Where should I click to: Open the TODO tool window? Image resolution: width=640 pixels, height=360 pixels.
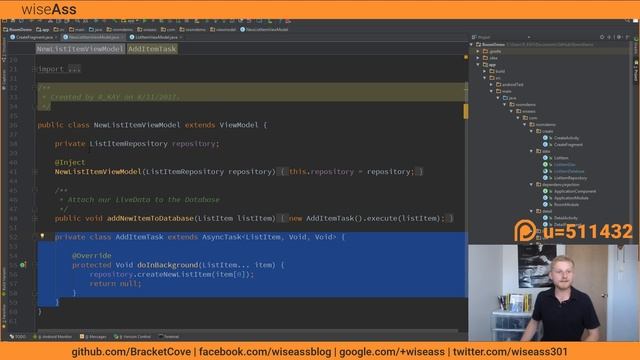pyautogui.click(x=17, y=337)
